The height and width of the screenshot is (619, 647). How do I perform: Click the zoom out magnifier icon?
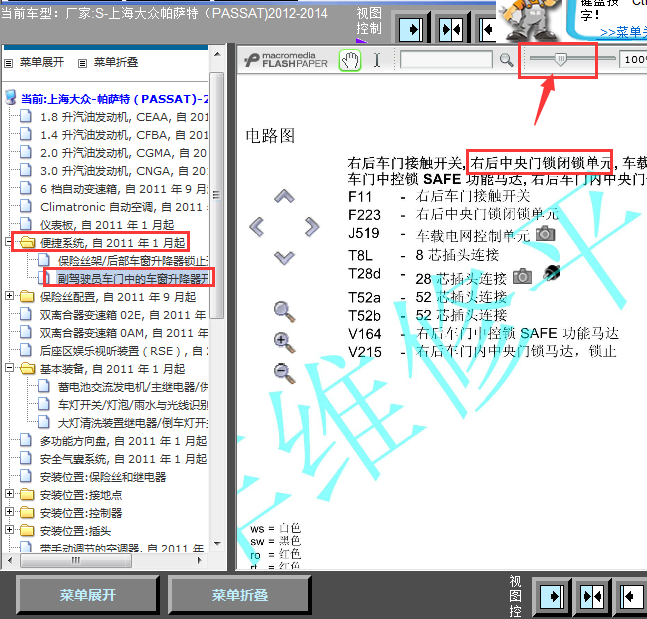pyautogui.click(x=285, y=373)
